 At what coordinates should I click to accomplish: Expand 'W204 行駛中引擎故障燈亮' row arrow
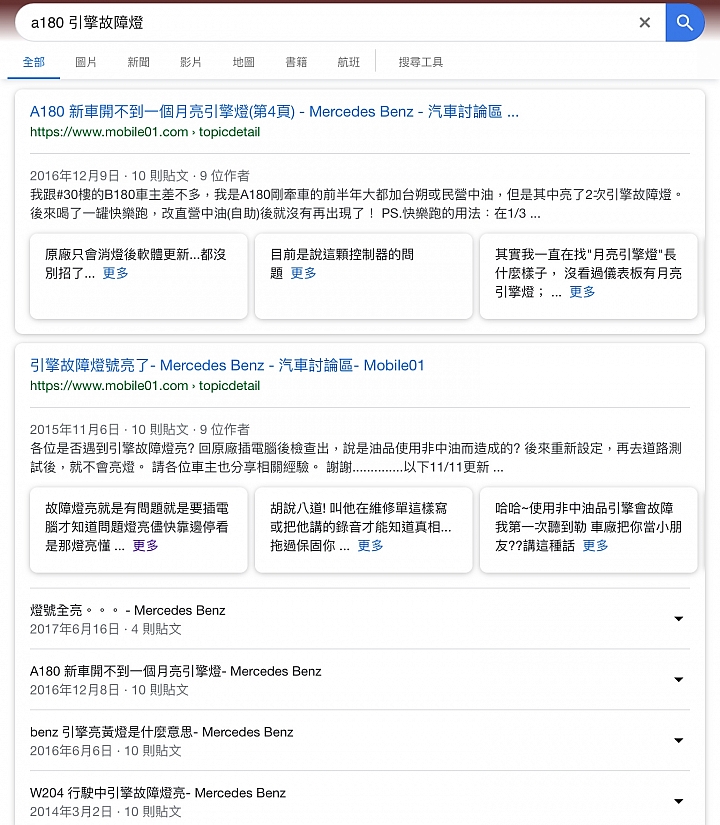[x=679, y=801]
